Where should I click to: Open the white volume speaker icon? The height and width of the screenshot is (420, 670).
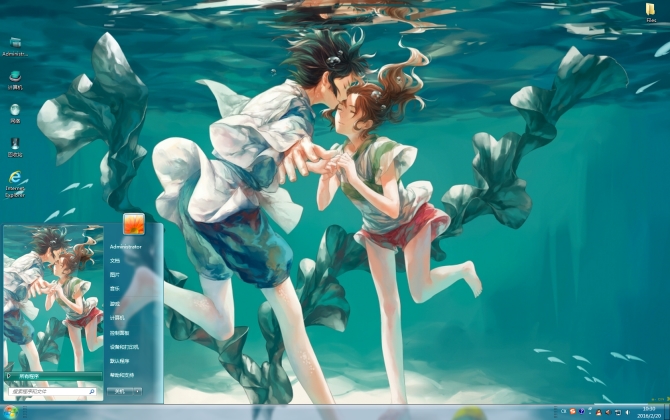627,412
